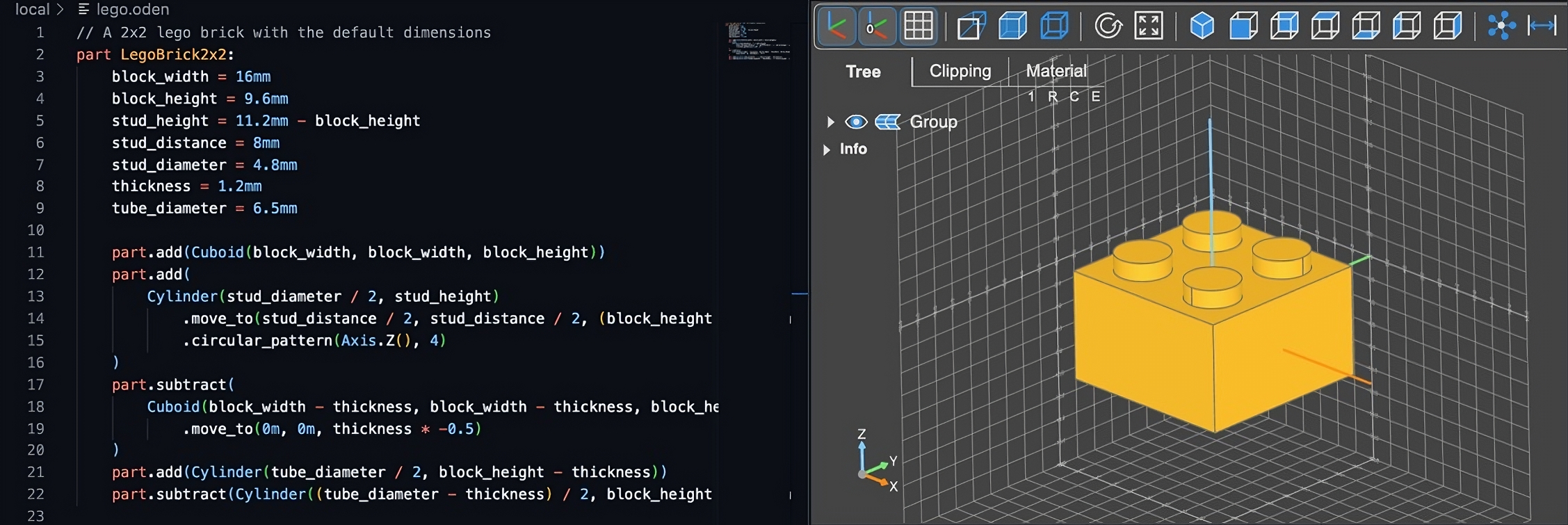Screen dimensions: 1568x525
Task: Switch to orthographic camera cube icon
Action: [x=971, y=26]
